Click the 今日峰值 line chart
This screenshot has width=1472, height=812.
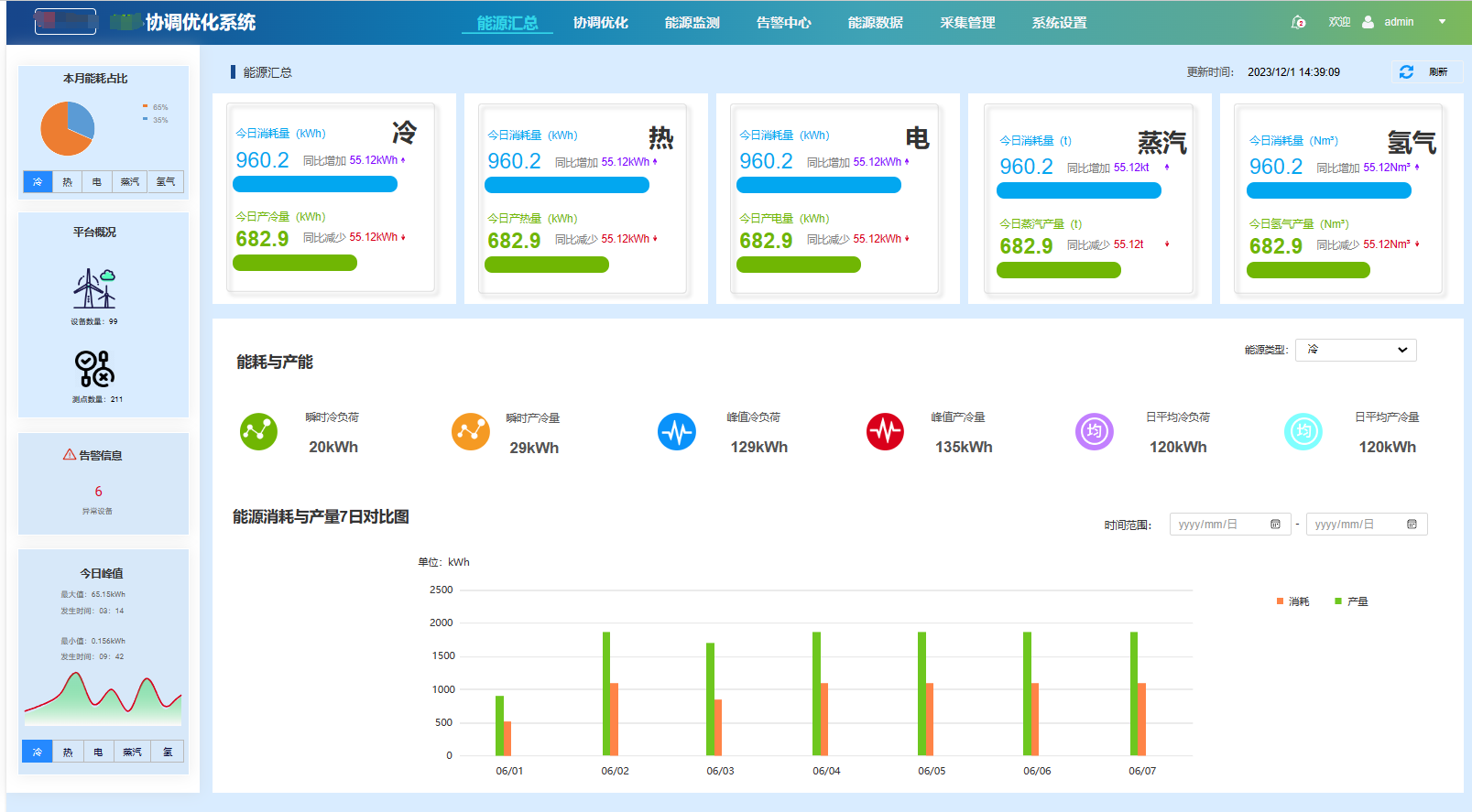pos(103,699)
